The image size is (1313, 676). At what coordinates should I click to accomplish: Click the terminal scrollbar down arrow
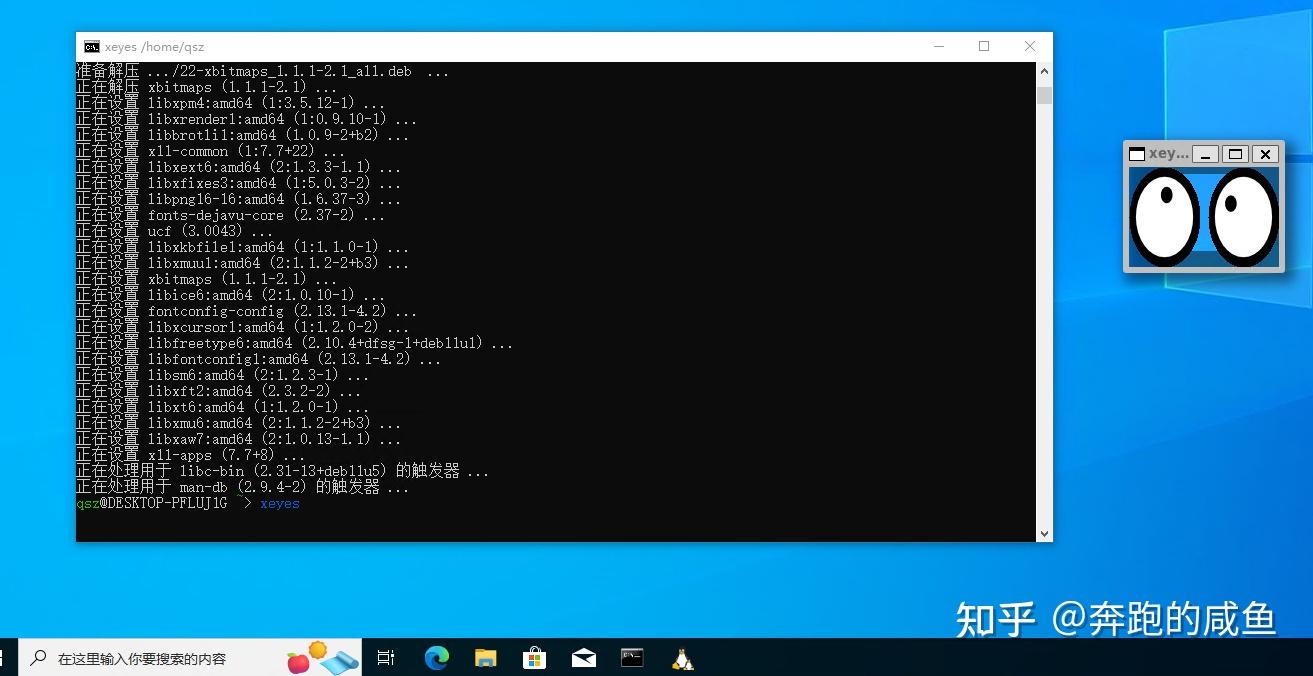[x=1044, y=533]
